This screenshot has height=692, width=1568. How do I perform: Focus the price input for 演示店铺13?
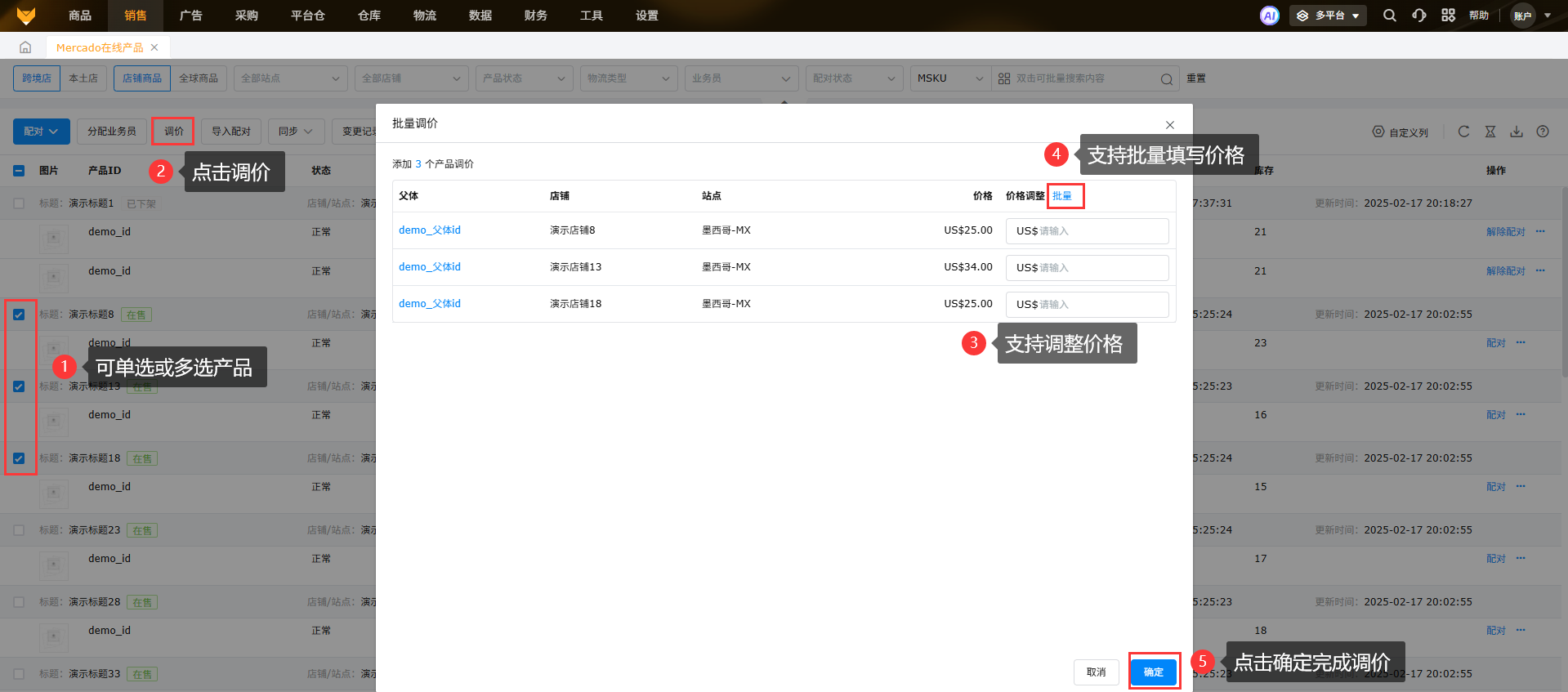[x=1088, y=268]
